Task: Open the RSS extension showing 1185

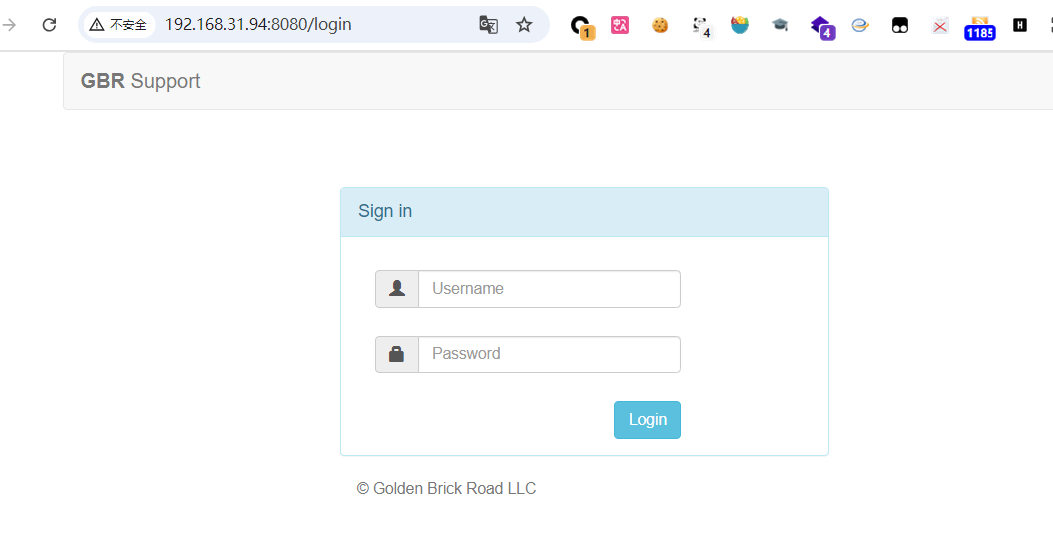Action: point(979,28)
